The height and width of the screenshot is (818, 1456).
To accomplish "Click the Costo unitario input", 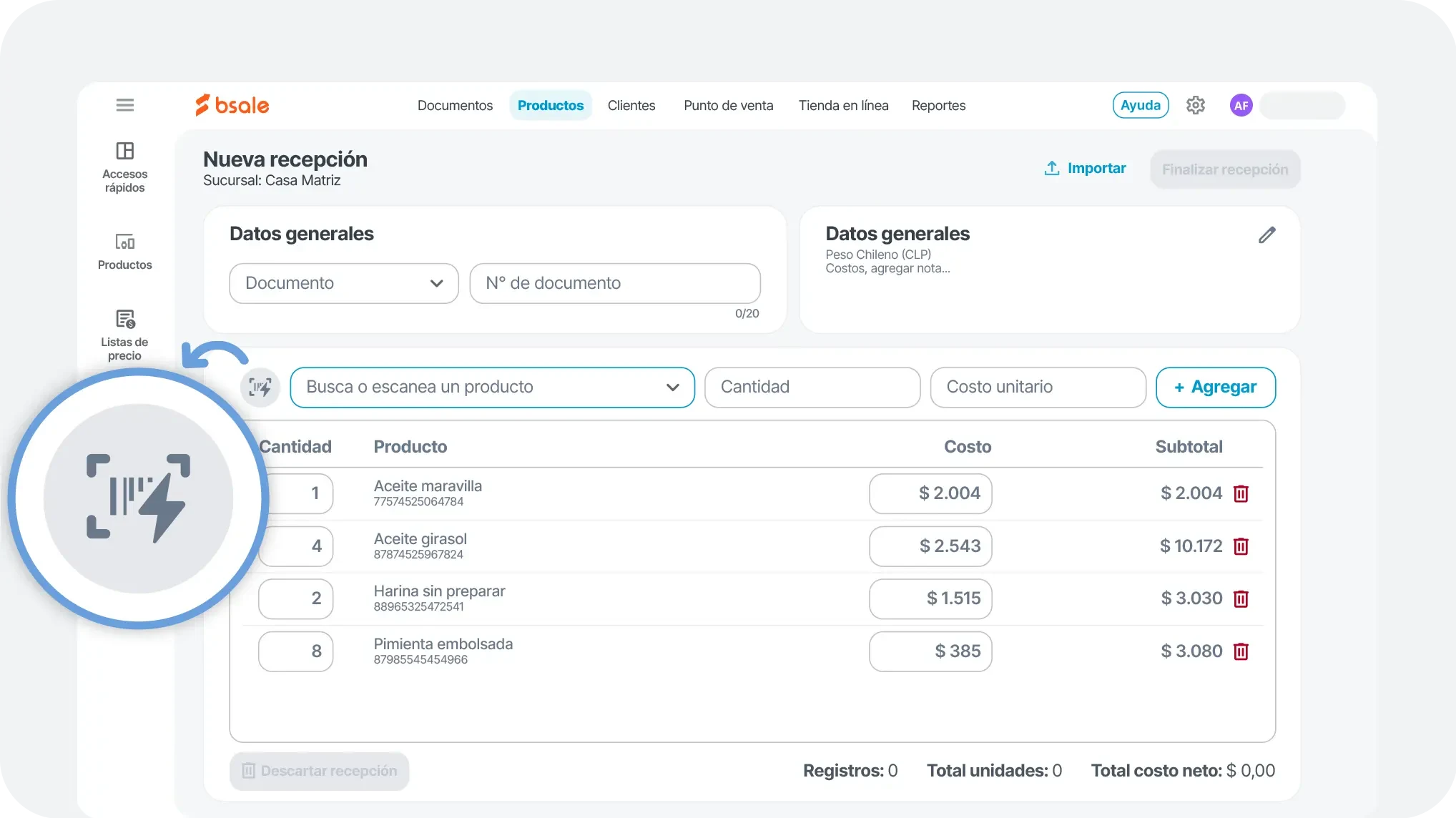I will point(1037,387).
